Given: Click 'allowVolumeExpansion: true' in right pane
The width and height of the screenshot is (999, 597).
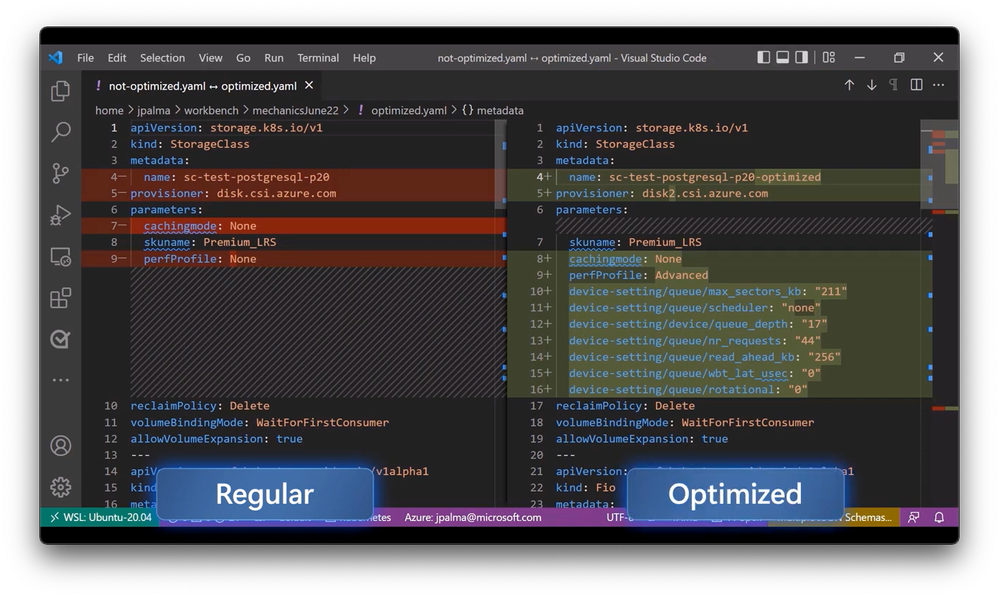Looking at the screenshot, I should [642, 439].
